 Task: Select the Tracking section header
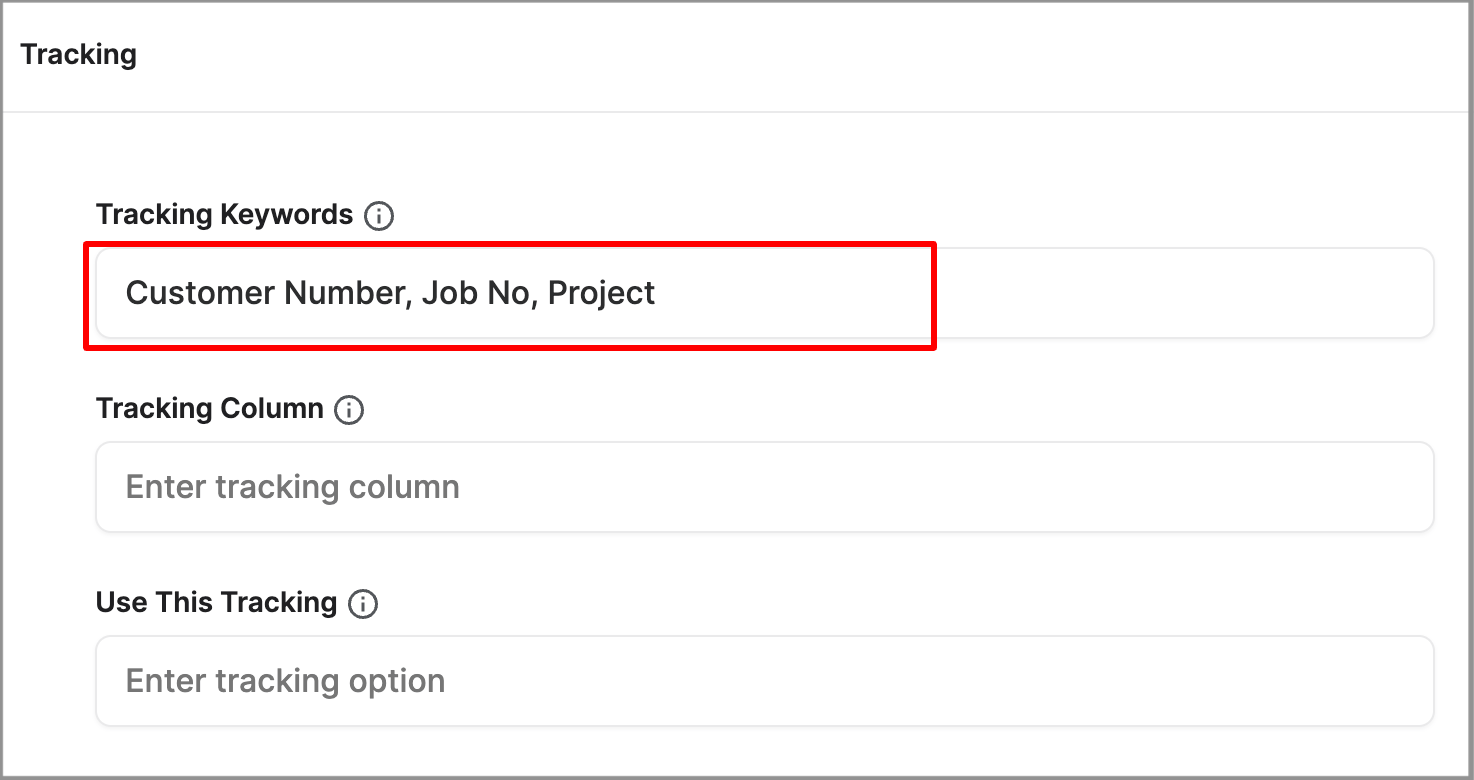coord(78,54)
